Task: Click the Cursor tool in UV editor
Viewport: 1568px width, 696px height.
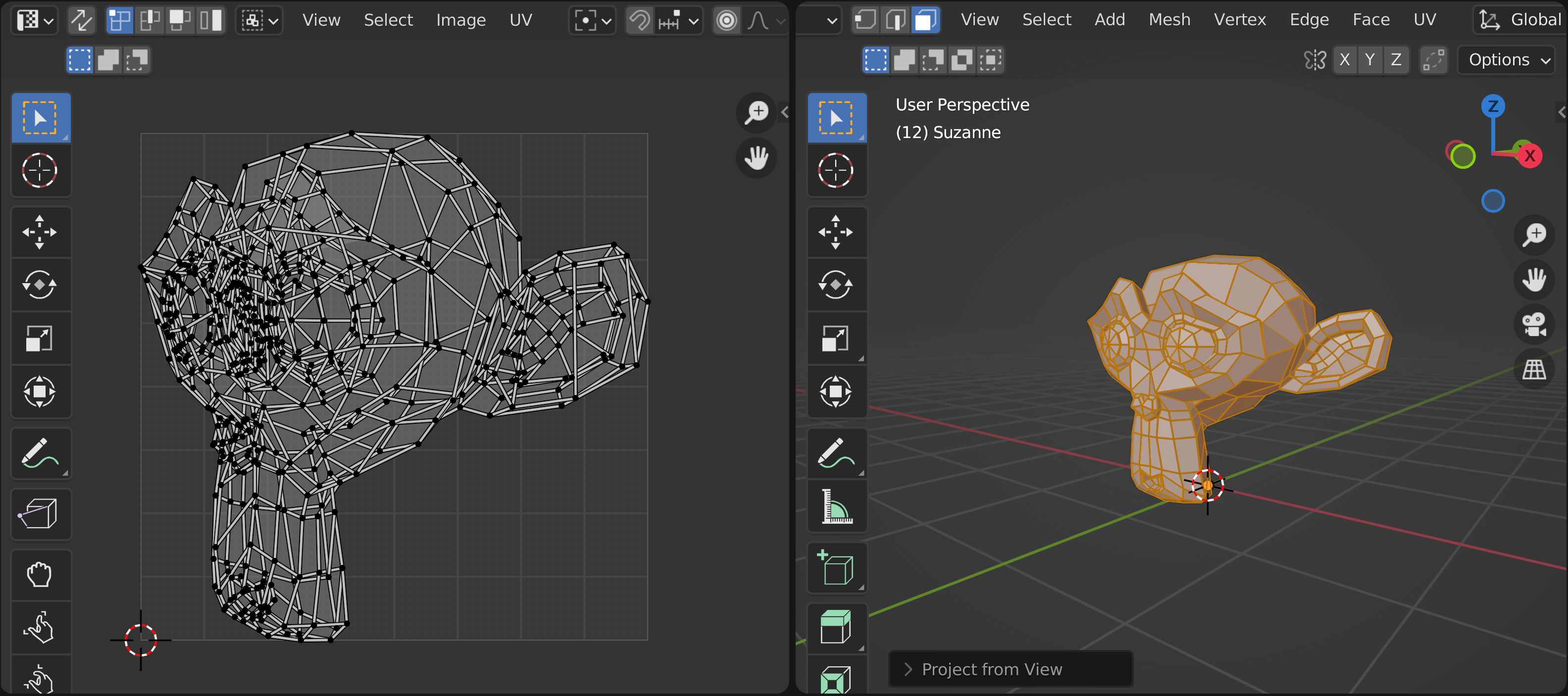Action: coord(40,170)
